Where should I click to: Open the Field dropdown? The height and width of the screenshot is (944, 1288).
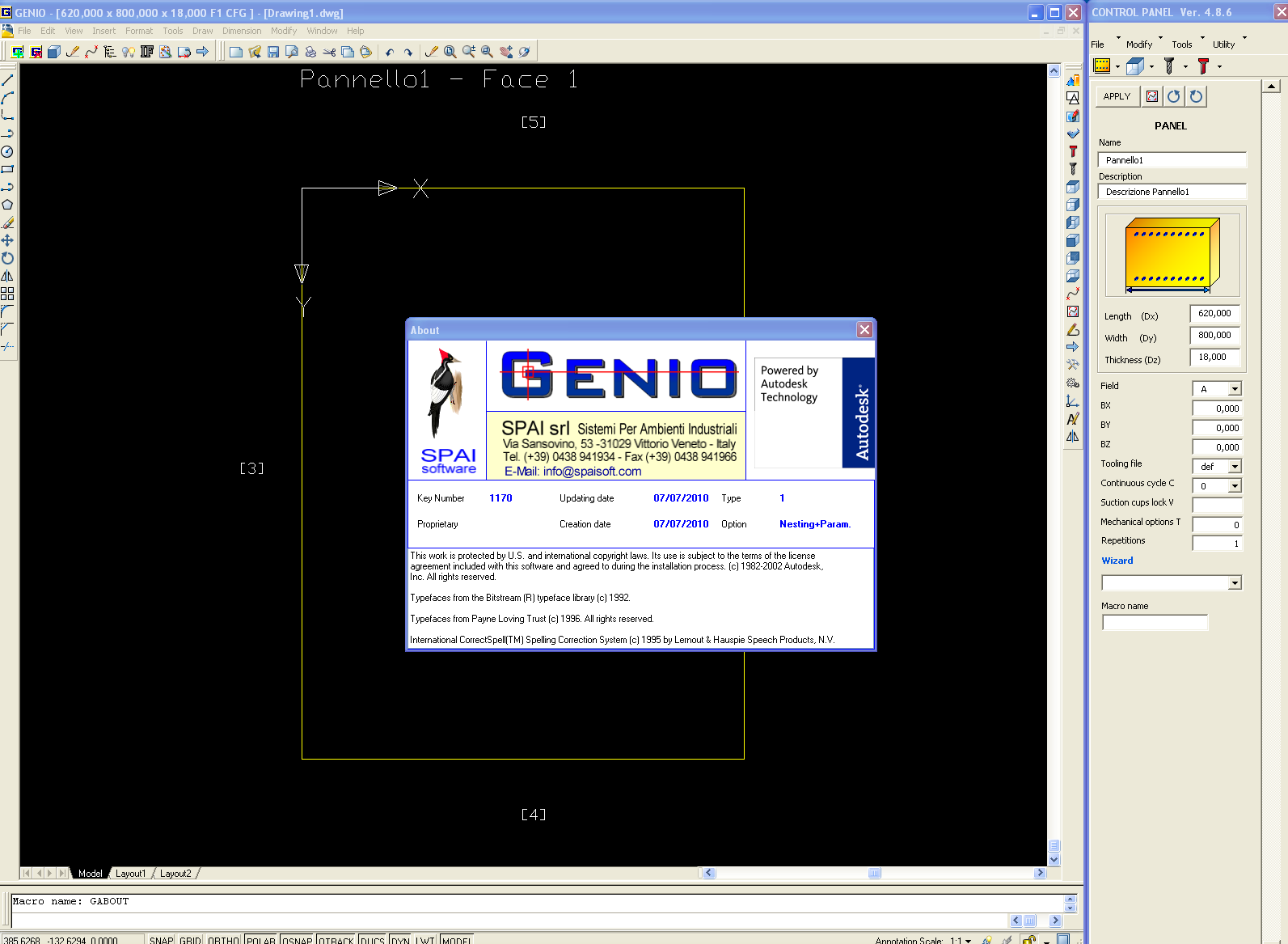point(1235,389)
